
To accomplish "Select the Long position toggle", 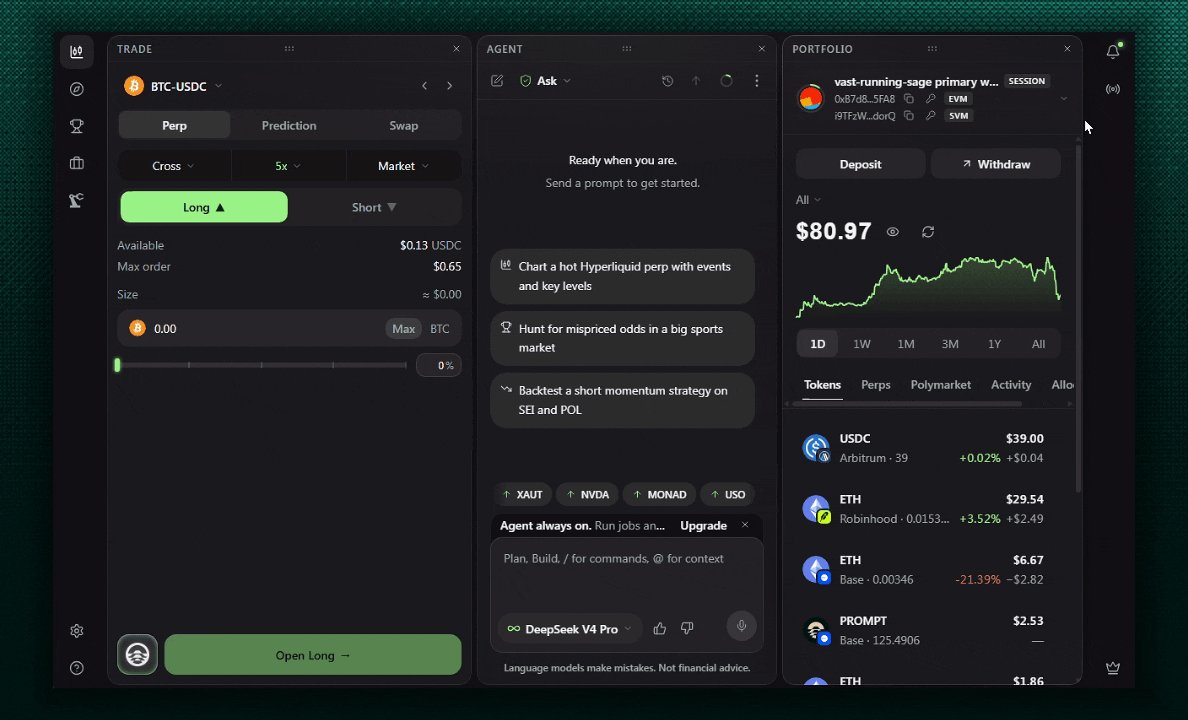I will pos(204,207).
